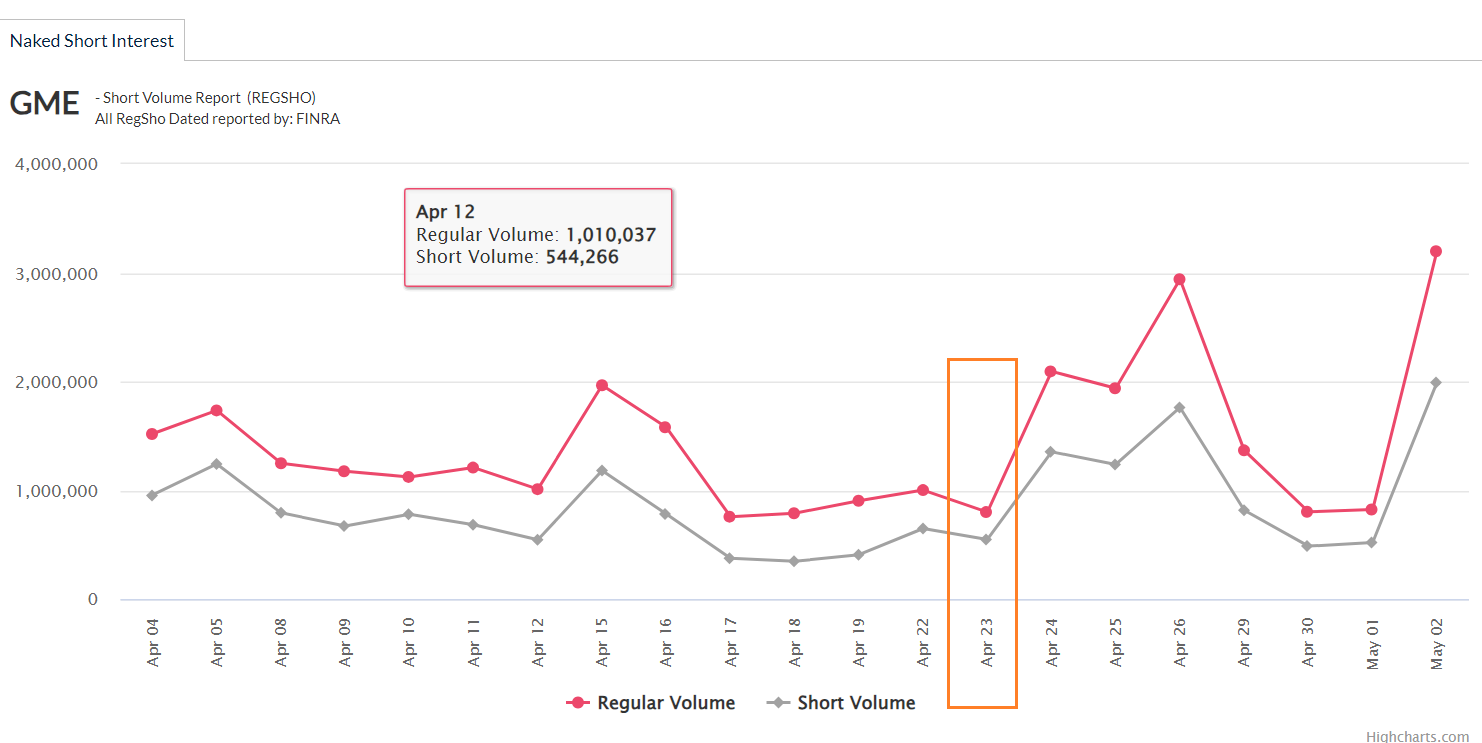The image size is (1482, 743).
Task: Click Regular Volume point for Apr 24
Action: [1051, 371]
